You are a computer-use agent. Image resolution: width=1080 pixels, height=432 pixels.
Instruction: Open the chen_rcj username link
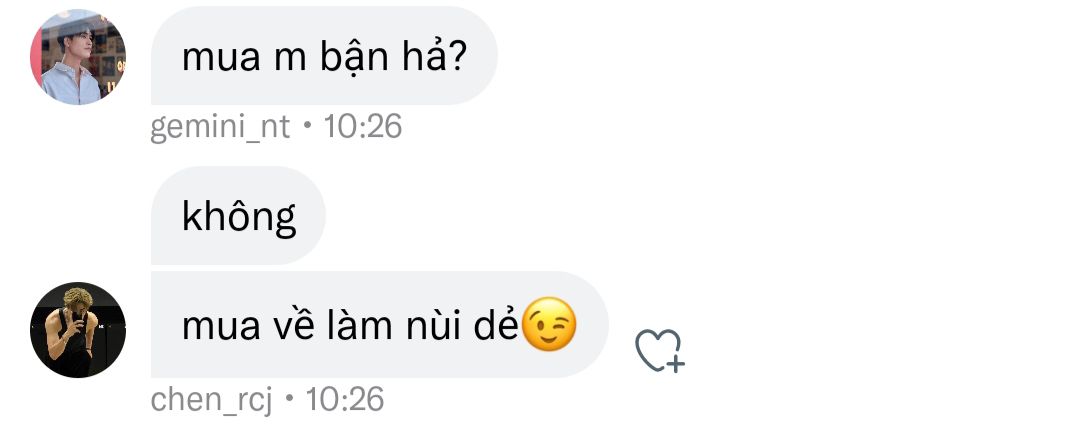tap(212, 399)
